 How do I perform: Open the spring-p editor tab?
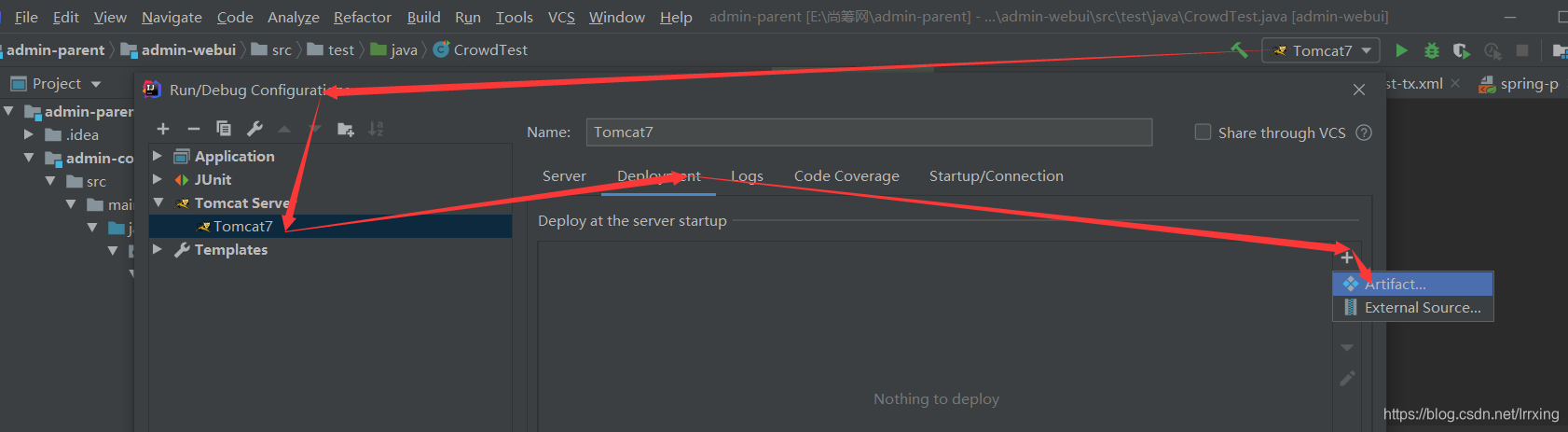(x=1519, y=83)
